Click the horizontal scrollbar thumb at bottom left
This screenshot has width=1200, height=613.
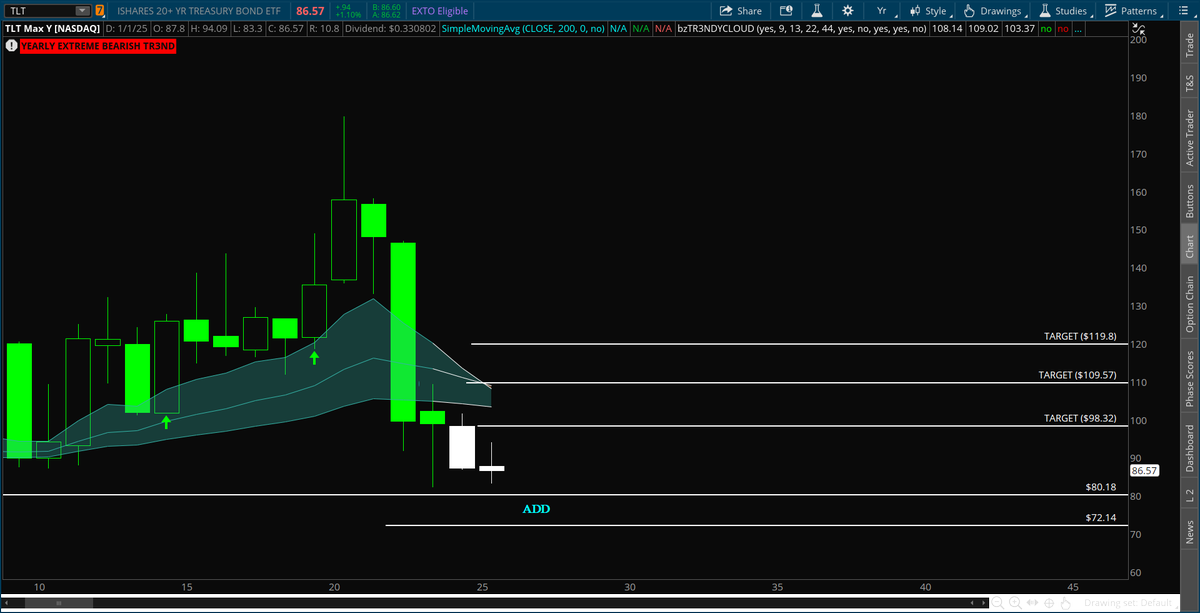[60, 603]
